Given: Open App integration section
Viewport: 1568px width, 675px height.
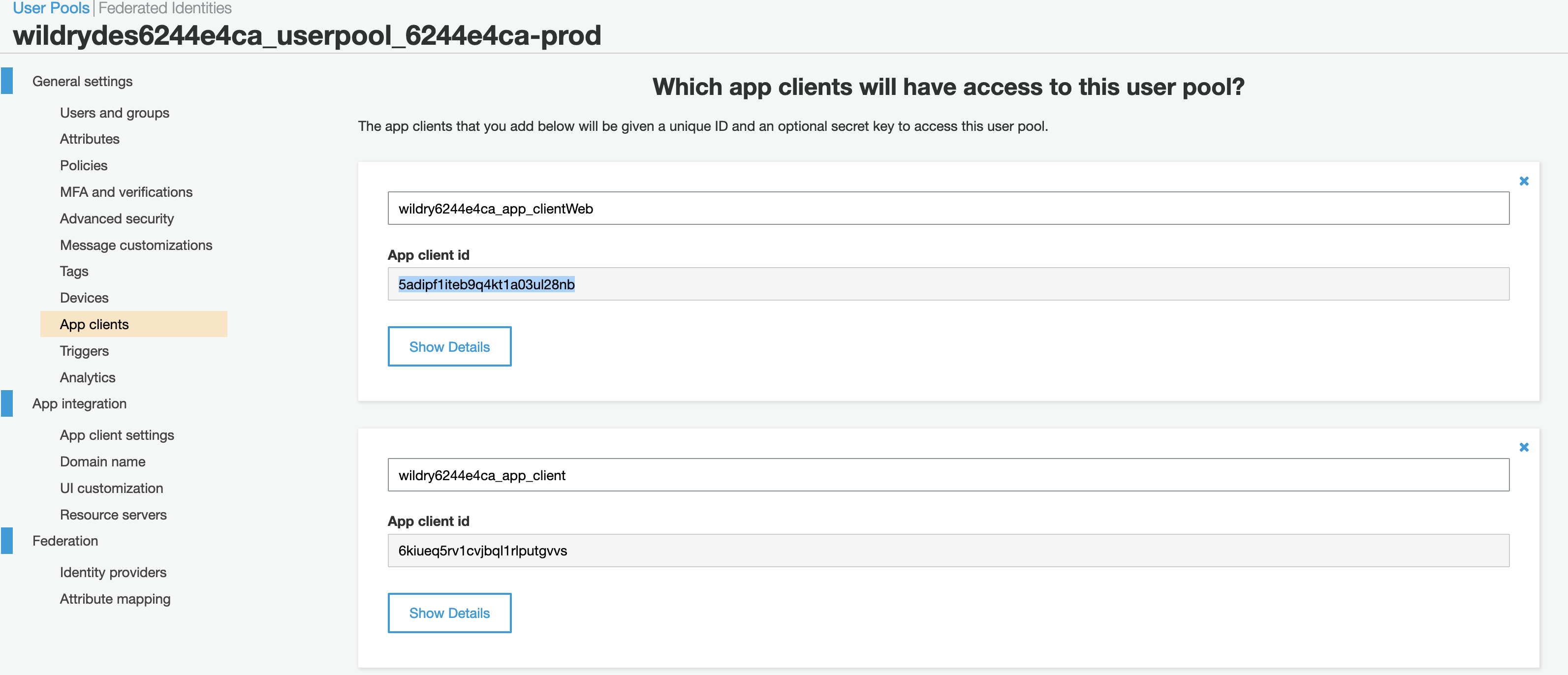Looking at the screenshot, I should [x=79, y=403].
